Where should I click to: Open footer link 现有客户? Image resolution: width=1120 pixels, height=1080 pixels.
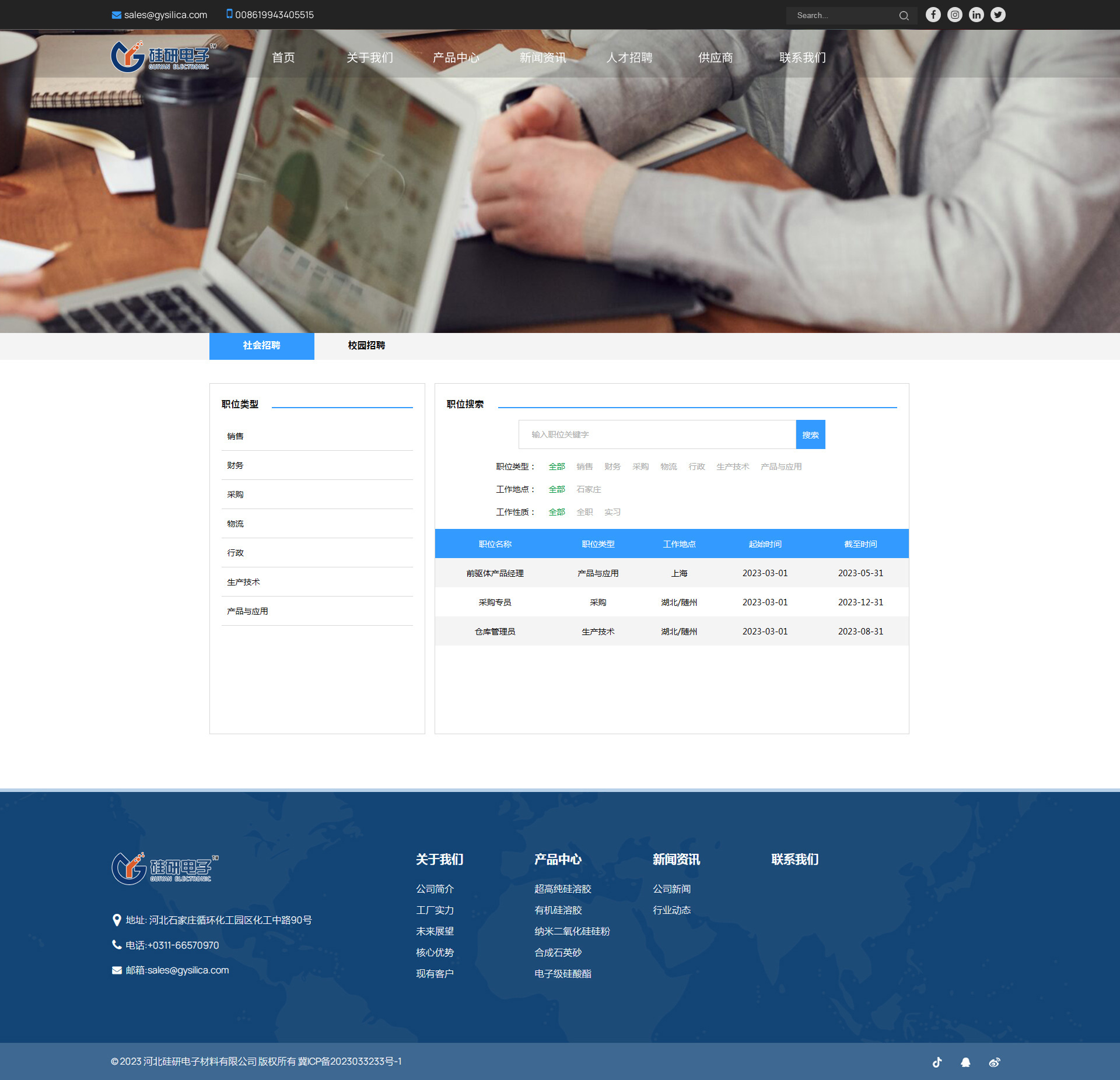coord(435,973)
